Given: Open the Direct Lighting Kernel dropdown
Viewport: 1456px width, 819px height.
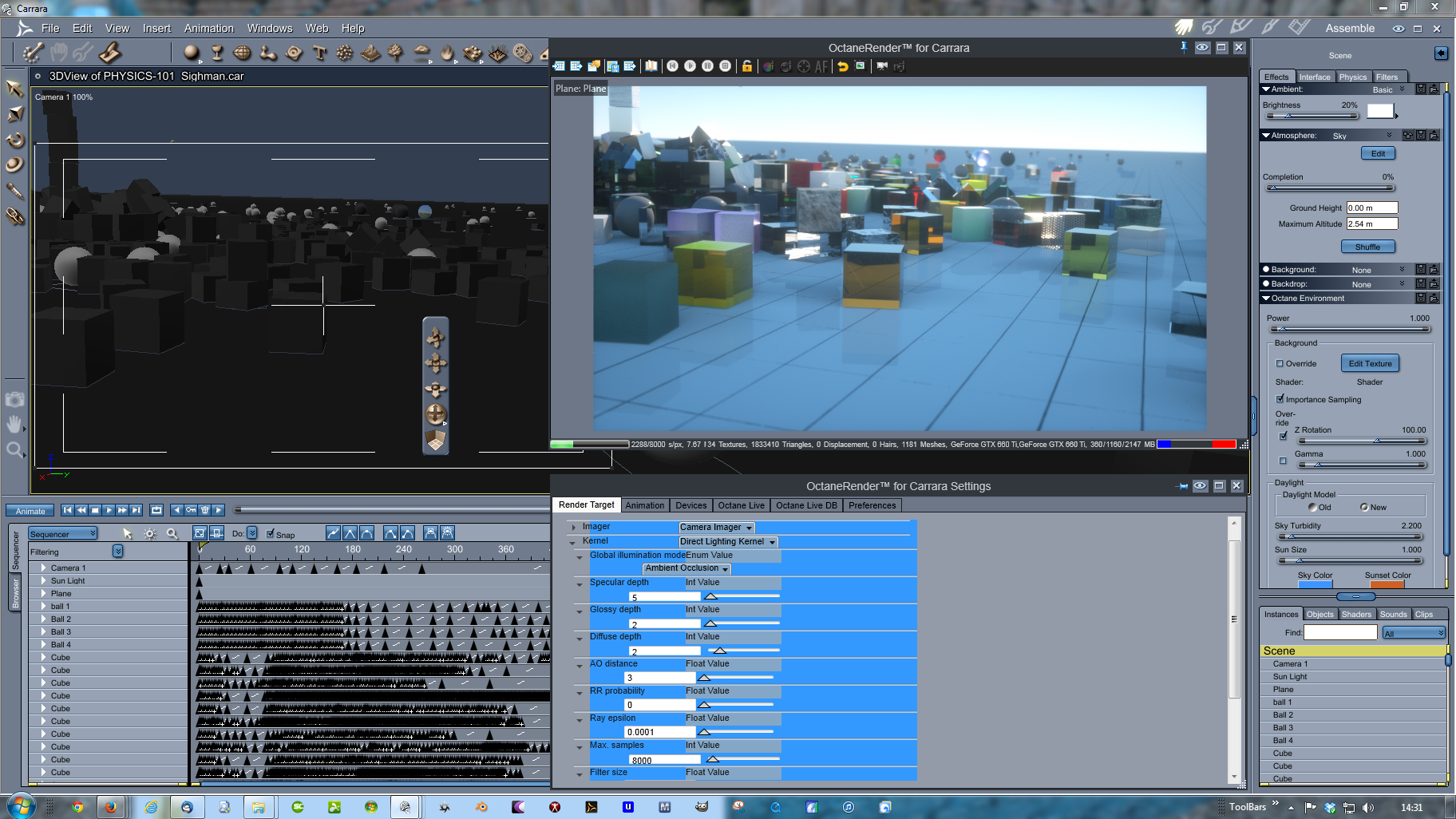Looking at the screenshot, I should (728, 541).
